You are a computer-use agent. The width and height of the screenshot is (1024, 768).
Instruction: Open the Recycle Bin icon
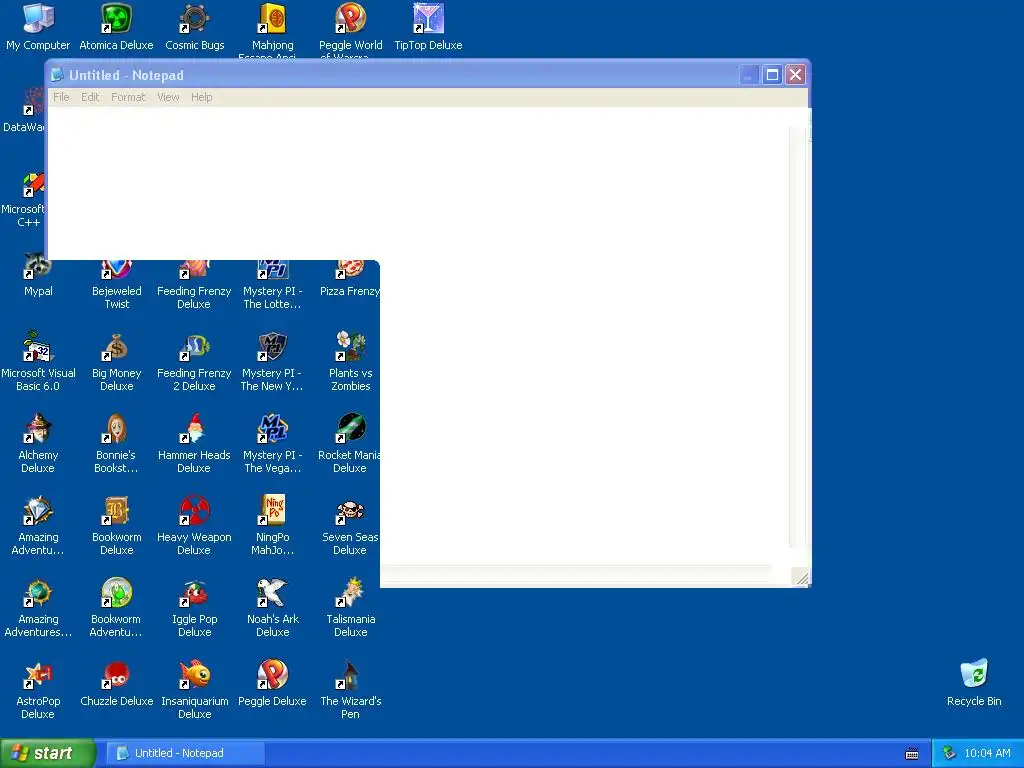[x=974, y=683]
